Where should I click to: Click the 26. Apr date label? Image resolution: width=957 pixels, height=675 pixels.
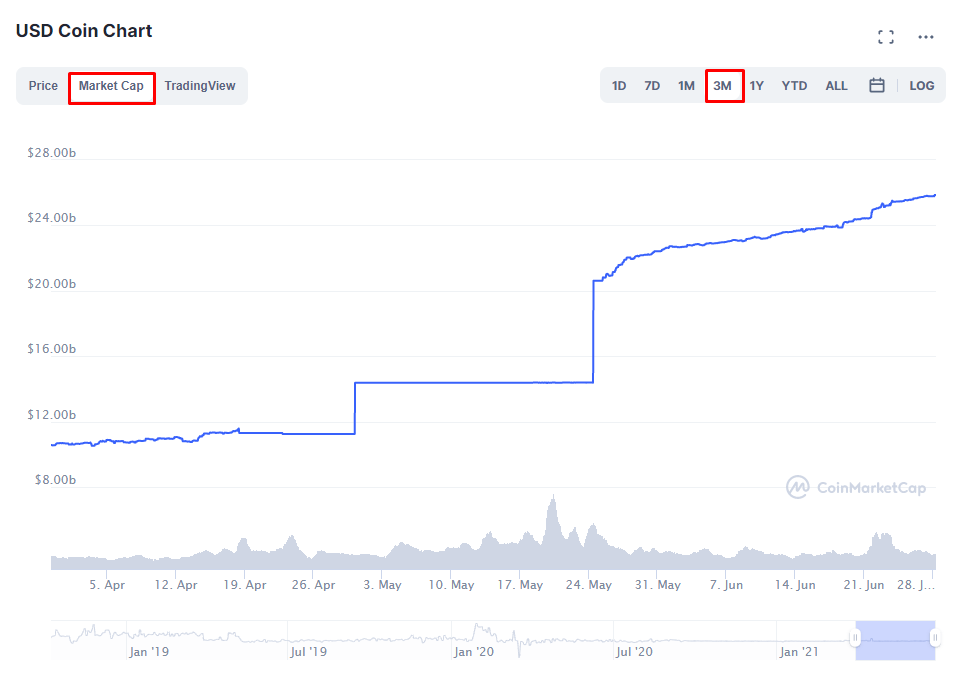[313, 585]
